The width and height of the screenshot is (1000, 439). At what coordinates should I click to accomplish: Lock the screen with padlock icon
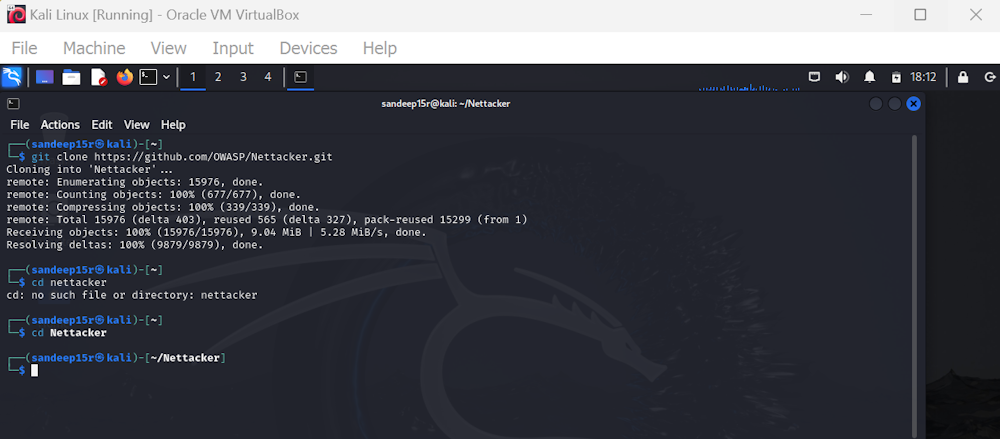[963, 77]
